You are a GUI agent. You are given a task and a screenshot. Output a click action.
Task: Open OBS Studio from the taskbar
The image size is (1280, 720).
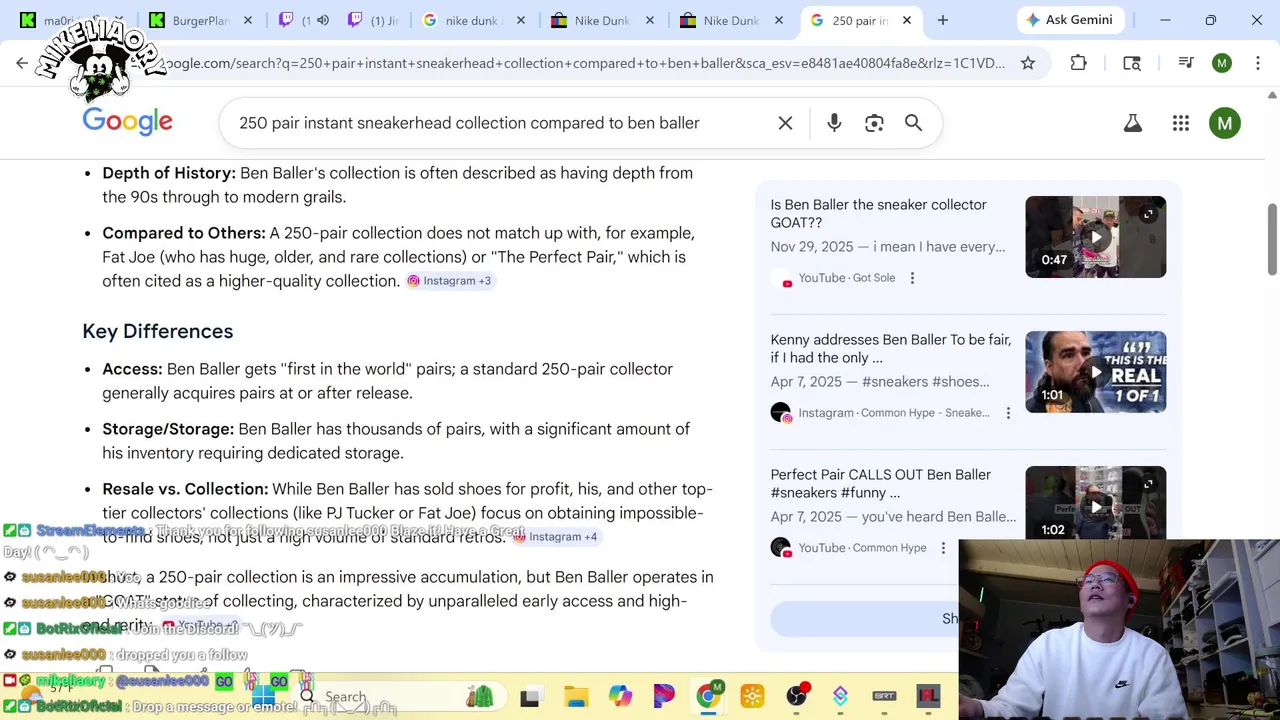coord(796,696)
